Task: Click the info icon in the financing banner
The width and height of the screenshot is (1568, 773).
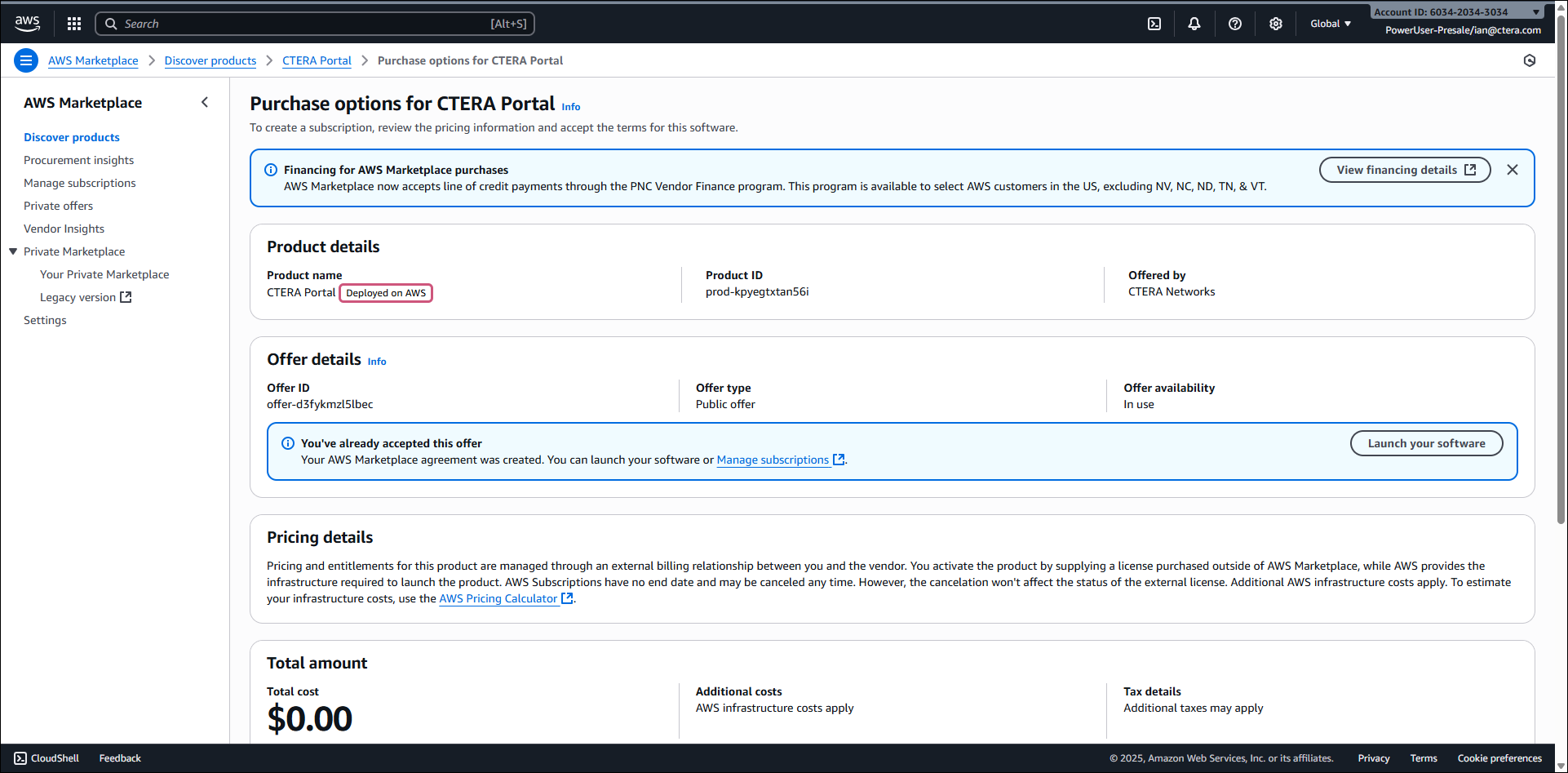Action: pyautogui.click(x=271, y=170)
